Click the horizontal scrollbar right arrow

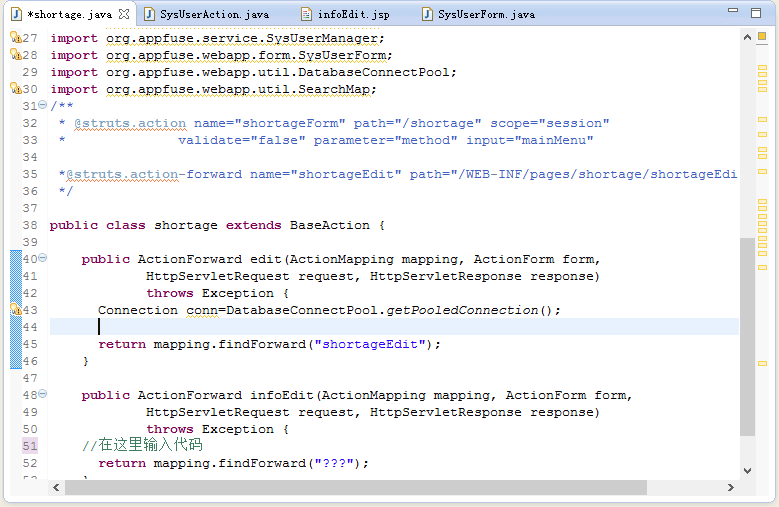(x=731, y=488)
